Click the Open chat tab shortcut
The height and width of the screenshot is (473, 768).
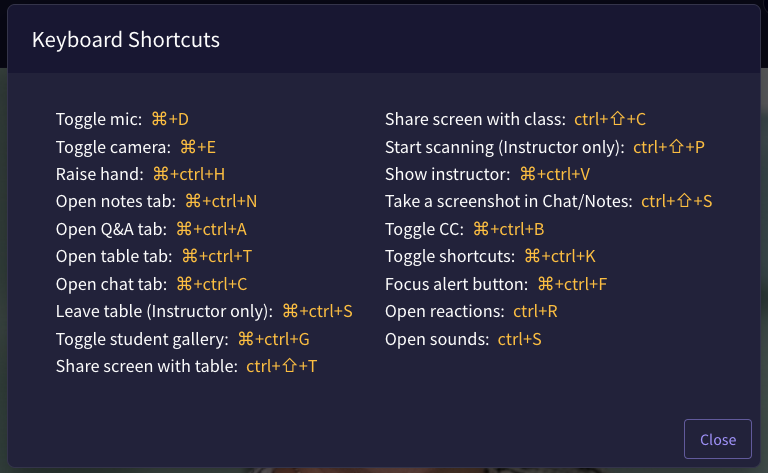point(151,284)
